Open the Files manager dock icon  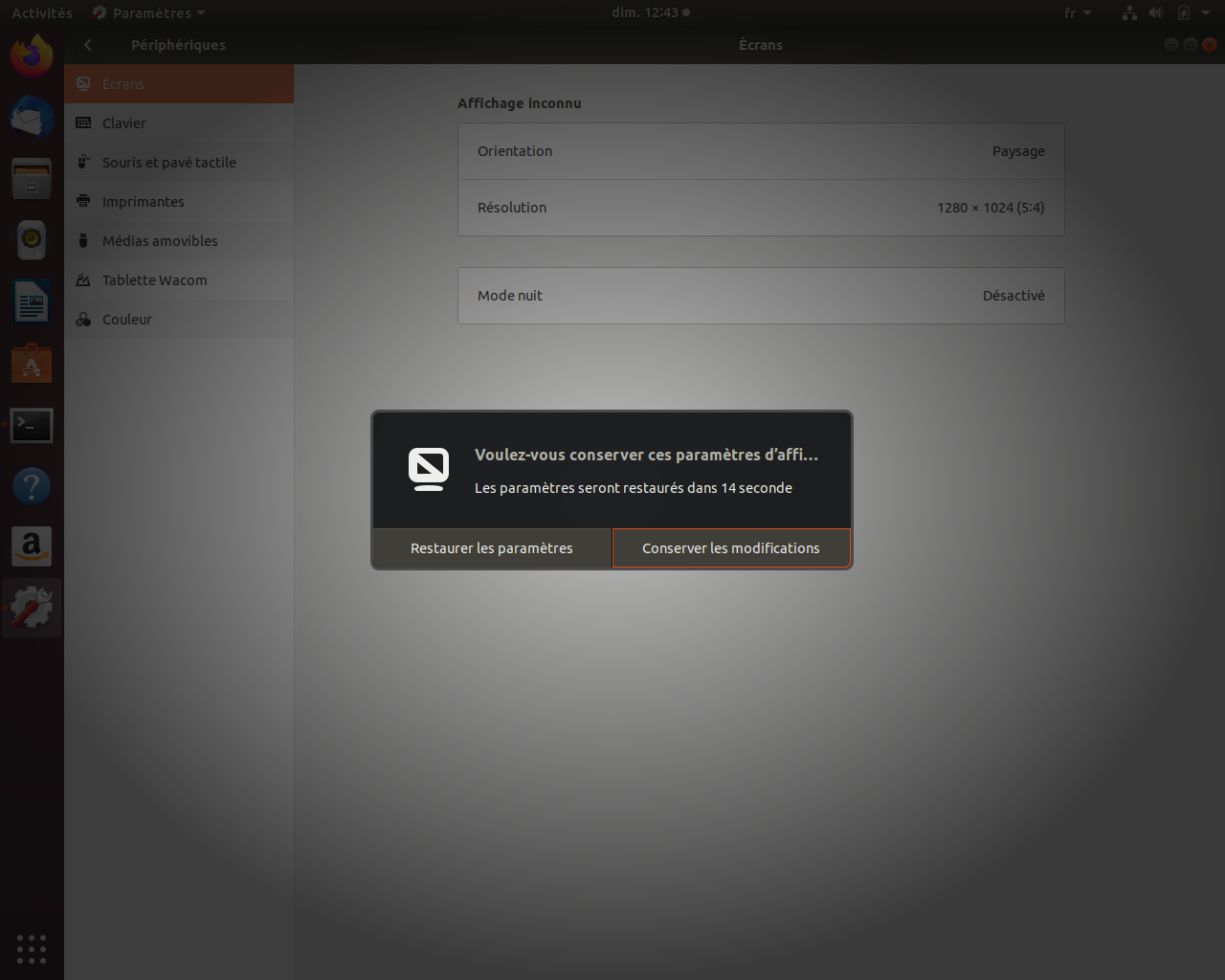(32, 178)
